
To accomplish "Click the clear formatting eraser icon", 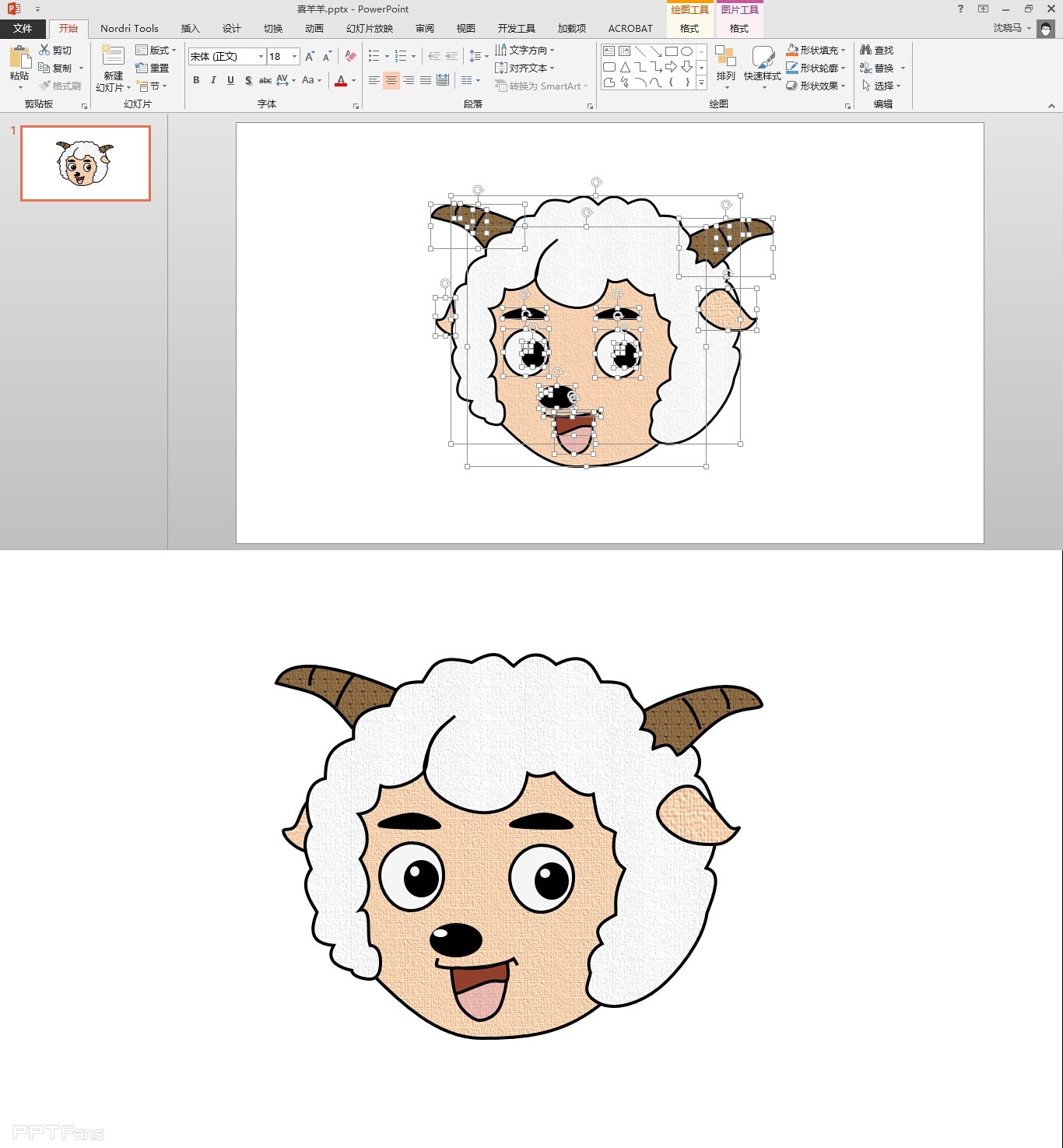I will click(x=350, y=56).
